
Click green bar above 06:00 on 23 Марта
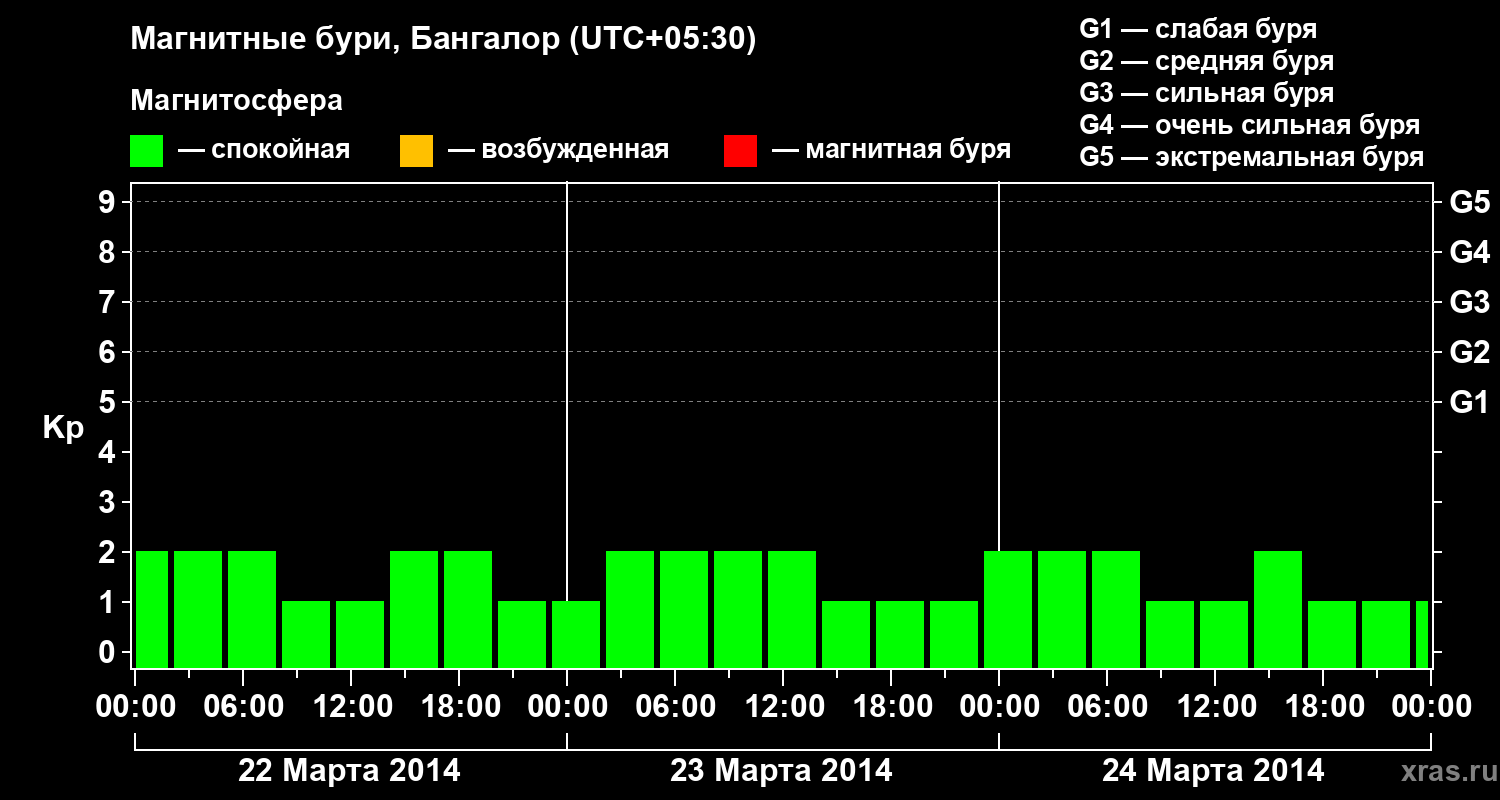[684, 609]
